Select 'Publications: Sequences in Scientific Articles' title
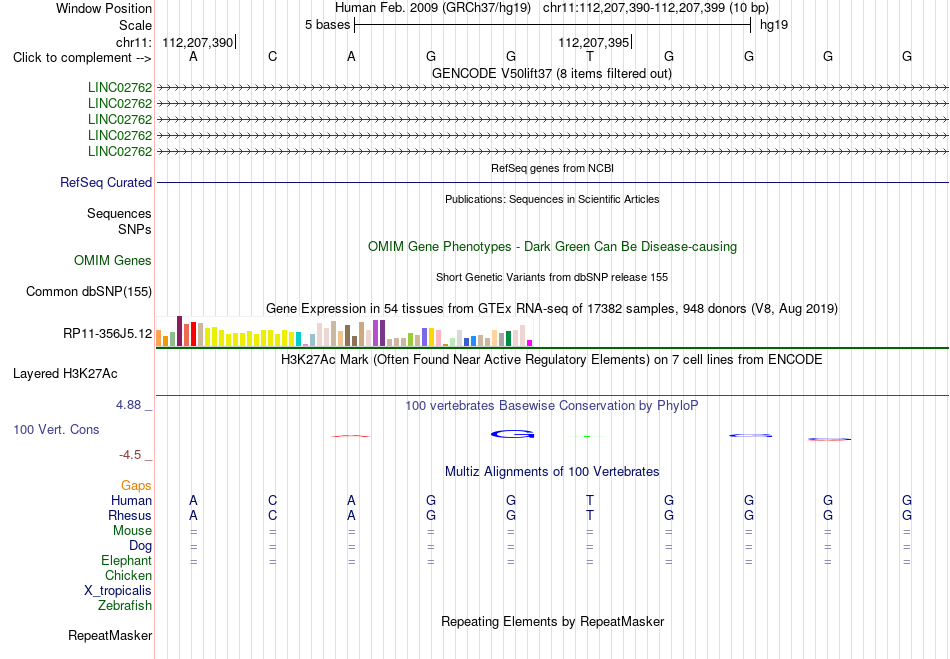 (x=552, y=199)
